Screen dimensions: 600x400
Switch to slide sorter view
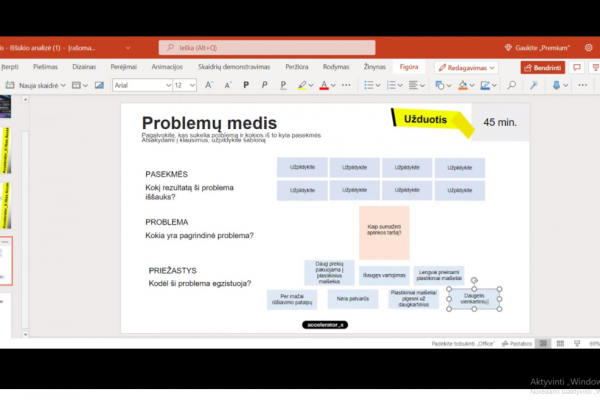coord(560,343)
